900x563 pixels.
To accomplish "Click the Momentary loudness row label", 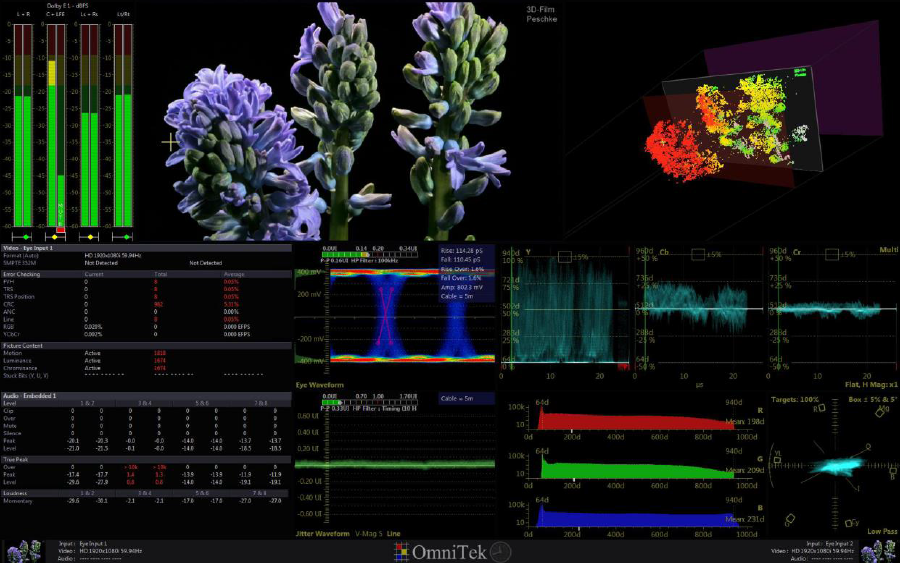I will (x=18, y=501).
